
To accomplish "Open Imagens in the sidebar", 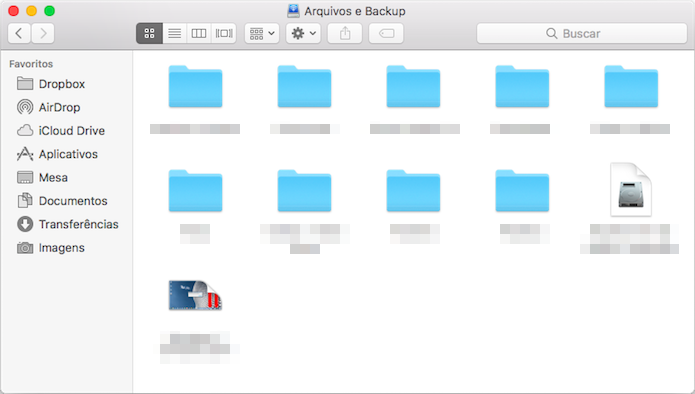I will (x=66, y=248).
